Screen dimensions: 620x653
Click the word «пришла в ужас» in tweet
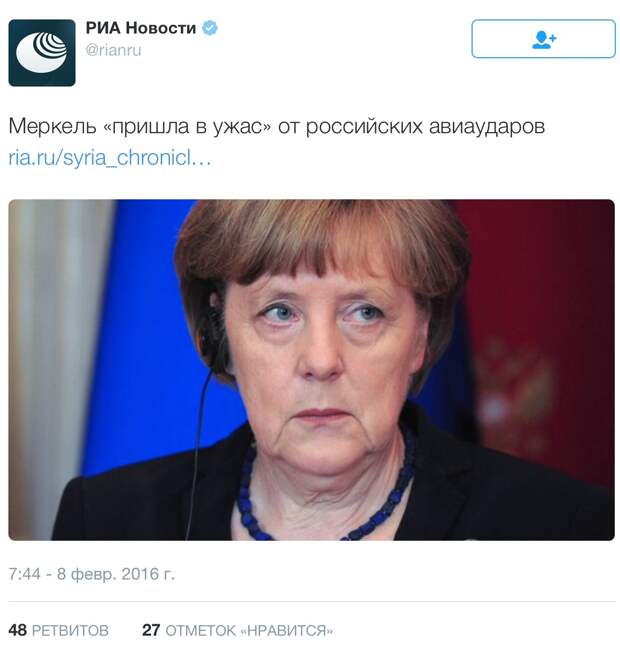187,127
